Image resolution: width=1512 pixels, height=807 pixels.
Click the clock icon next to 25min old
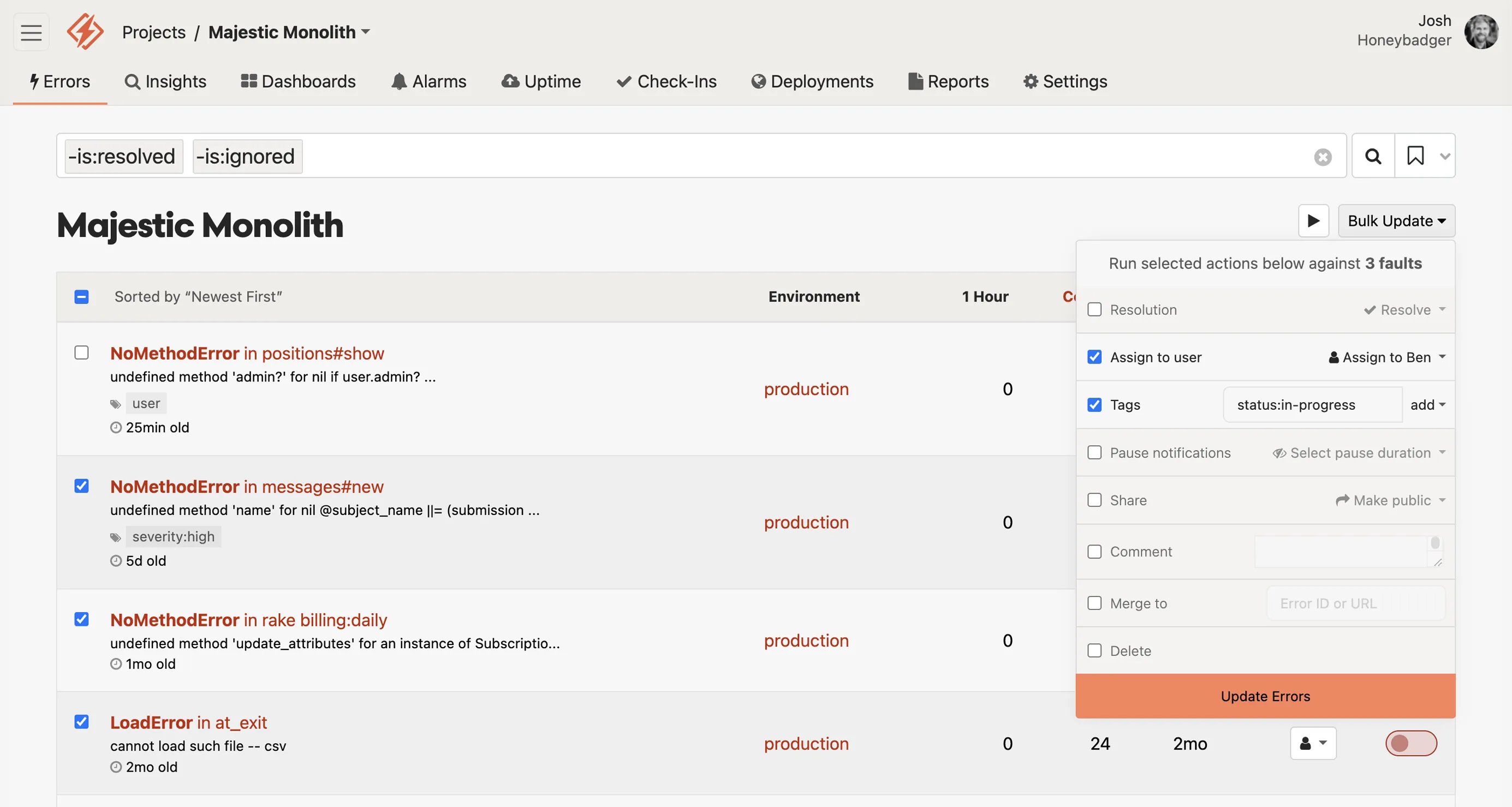[x=115, y=427]
